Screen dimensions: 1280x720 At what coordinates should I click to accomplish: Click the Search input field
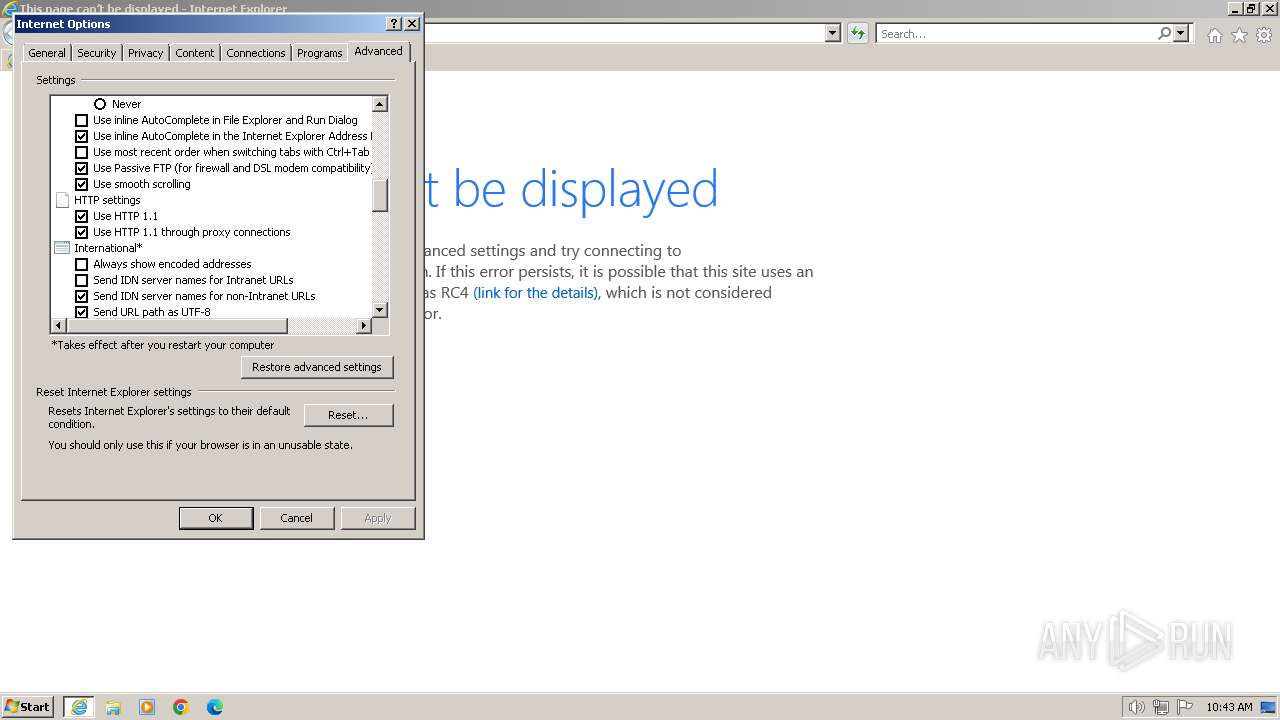pos(1015,33)
